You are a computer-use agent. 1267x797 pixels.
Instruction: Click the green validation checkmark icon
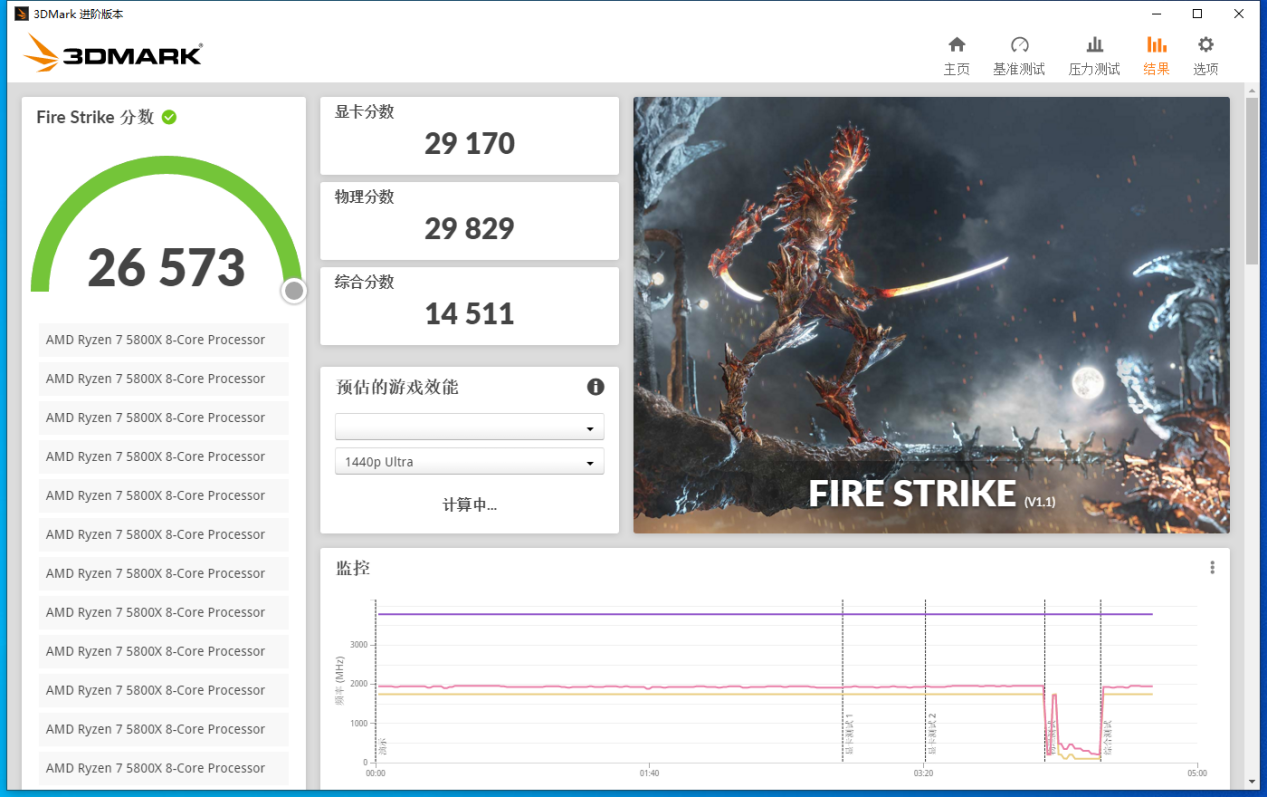pyautogui.click(x=169, y=117)
